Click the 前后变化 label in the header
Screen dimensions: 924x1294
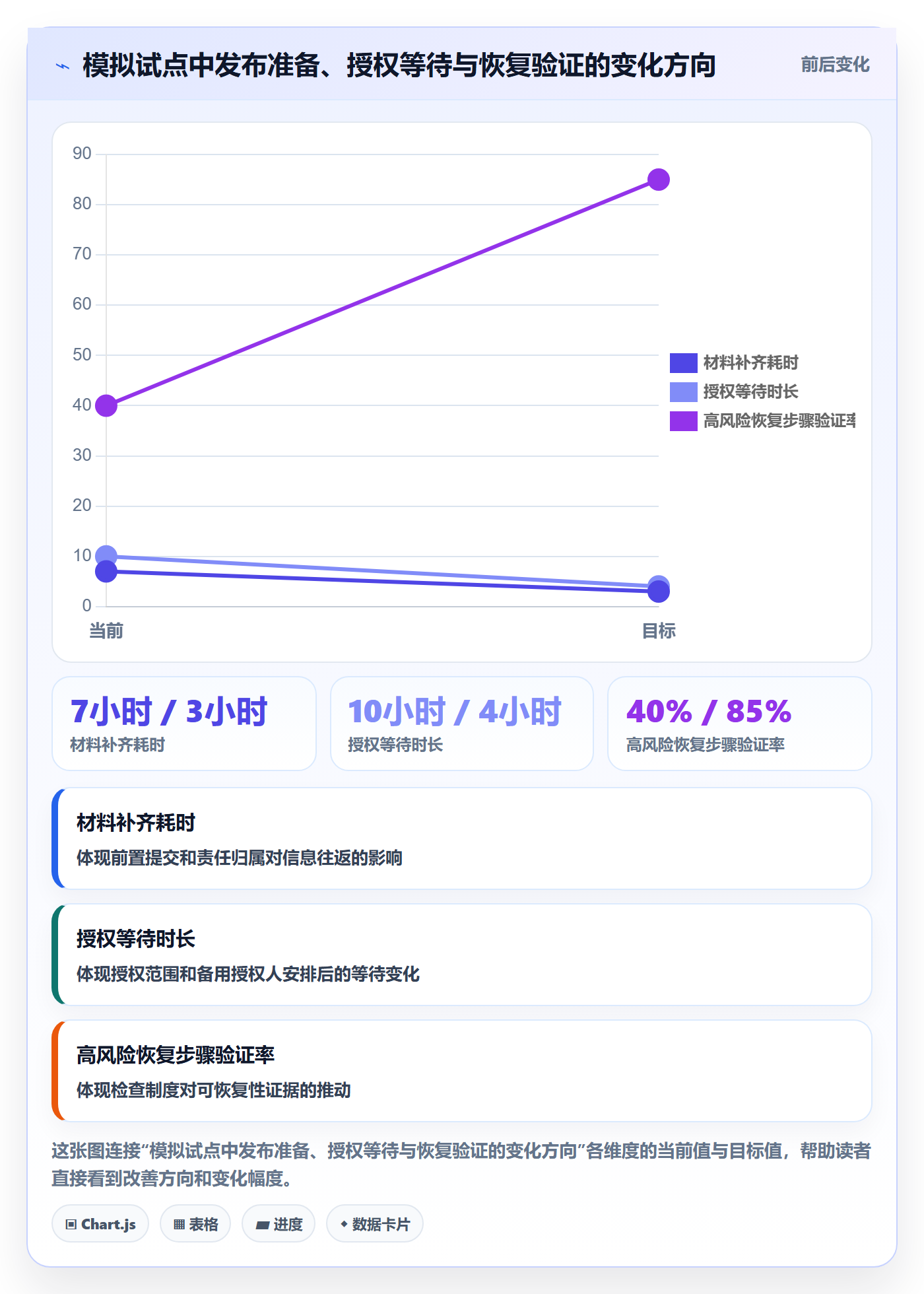(835, 65)
